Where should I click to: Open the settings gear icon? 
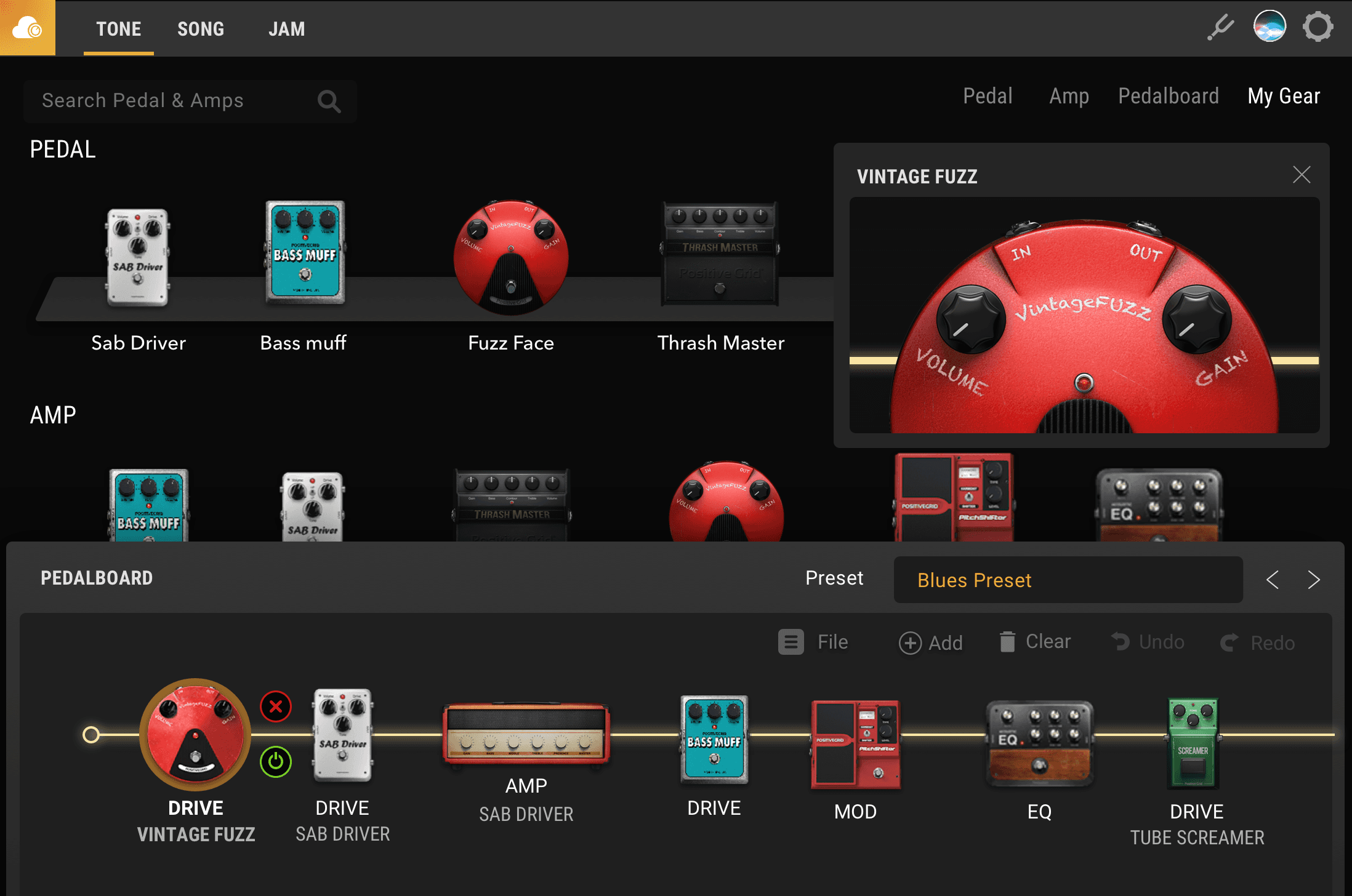(x=1318, y=28)
